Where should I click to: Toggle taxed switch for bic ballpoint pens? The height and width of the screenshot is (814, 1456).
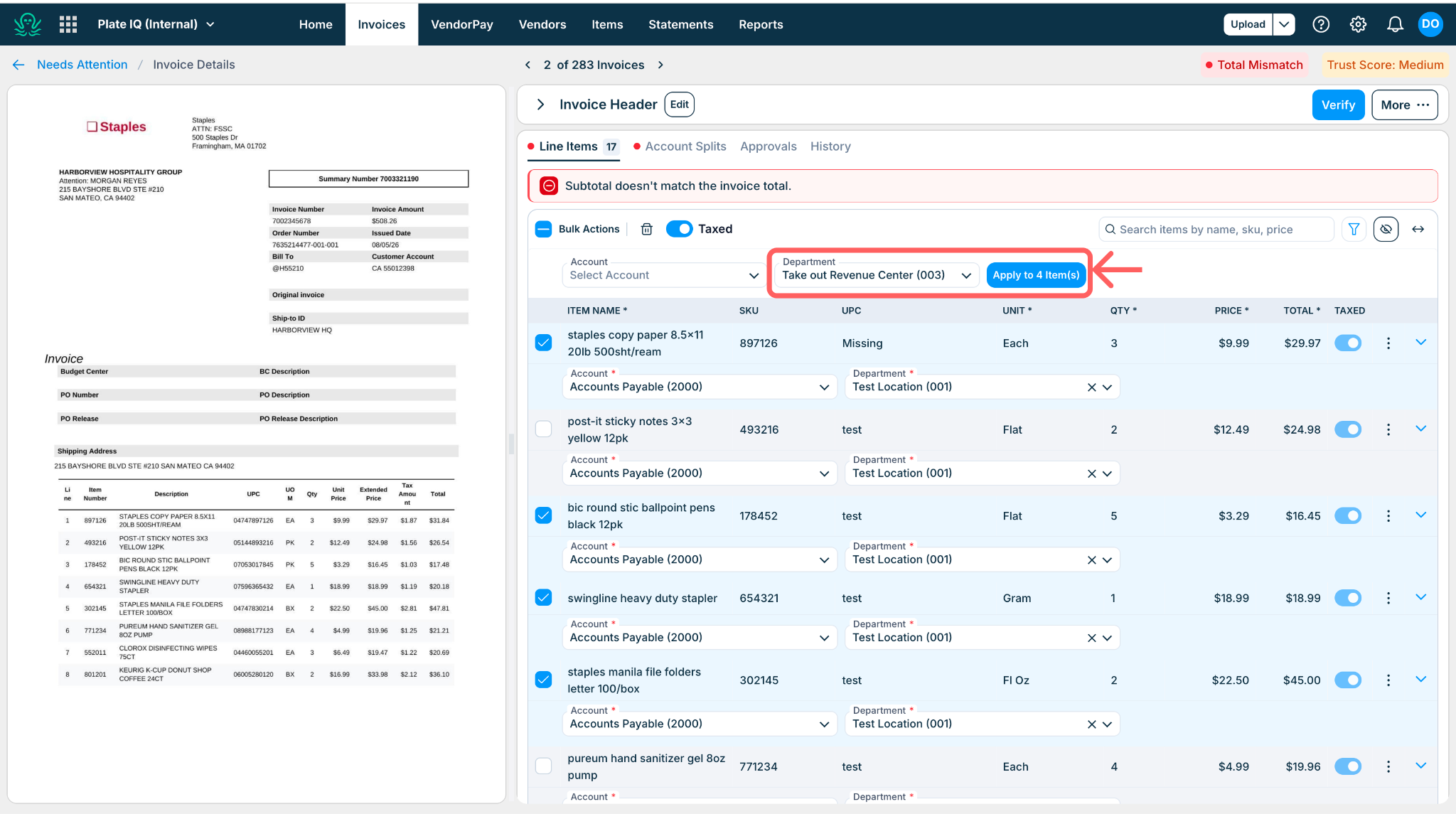(1347, 515)
